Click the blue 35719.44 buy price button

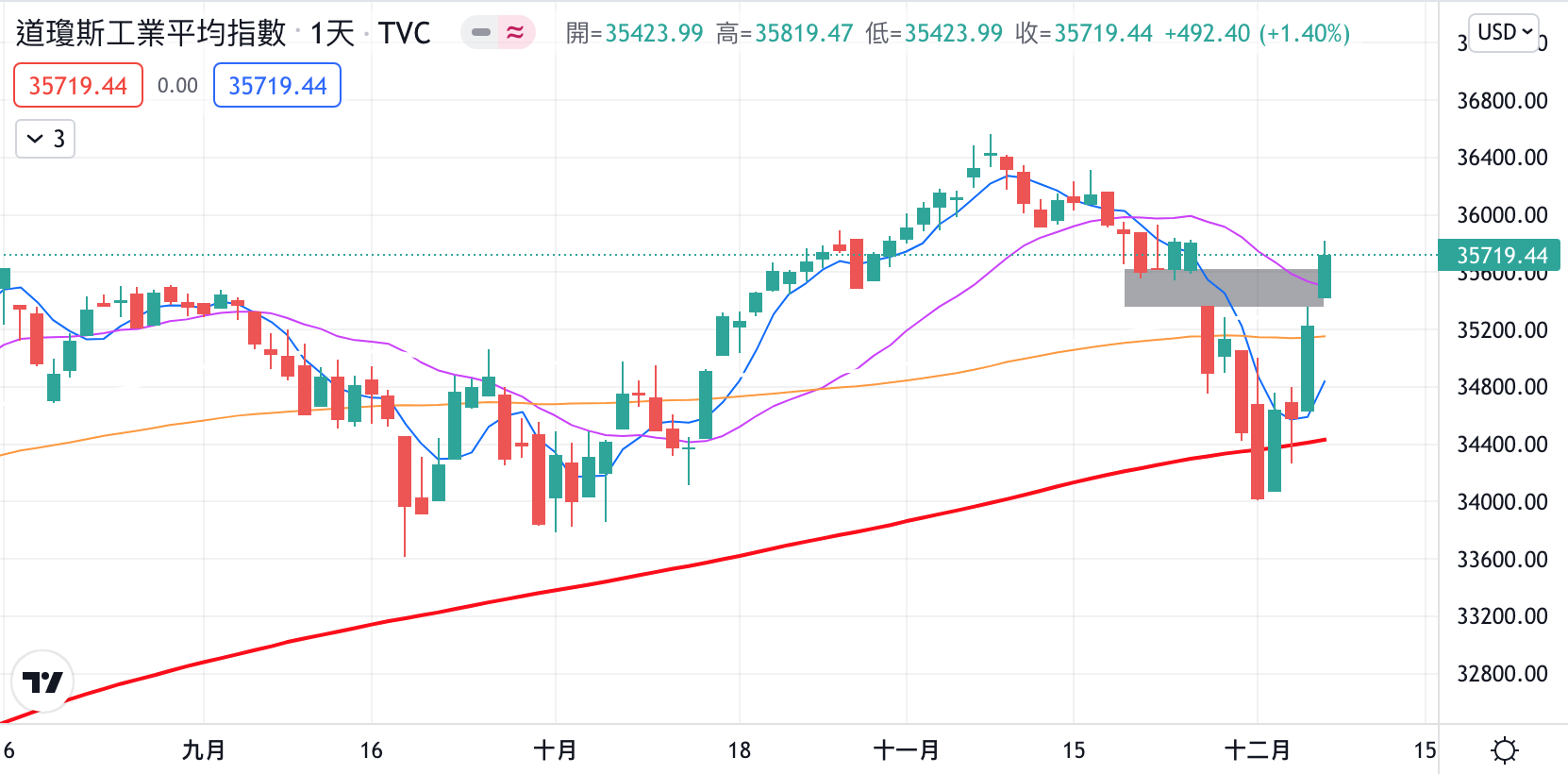click(x=277, y=86)
